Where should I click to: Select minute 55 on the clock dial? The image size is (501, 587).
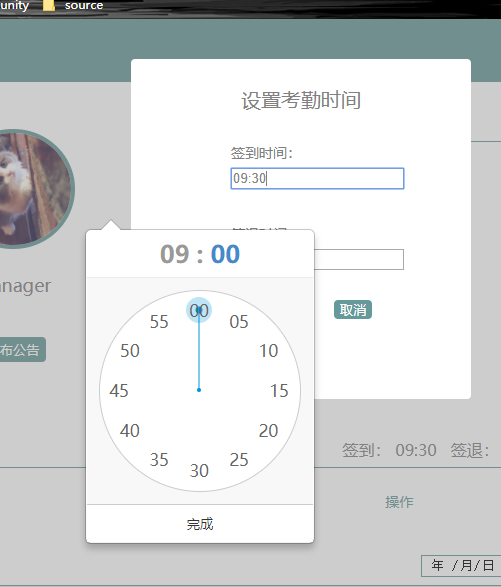pyautogui.click(x=159, y=322)
